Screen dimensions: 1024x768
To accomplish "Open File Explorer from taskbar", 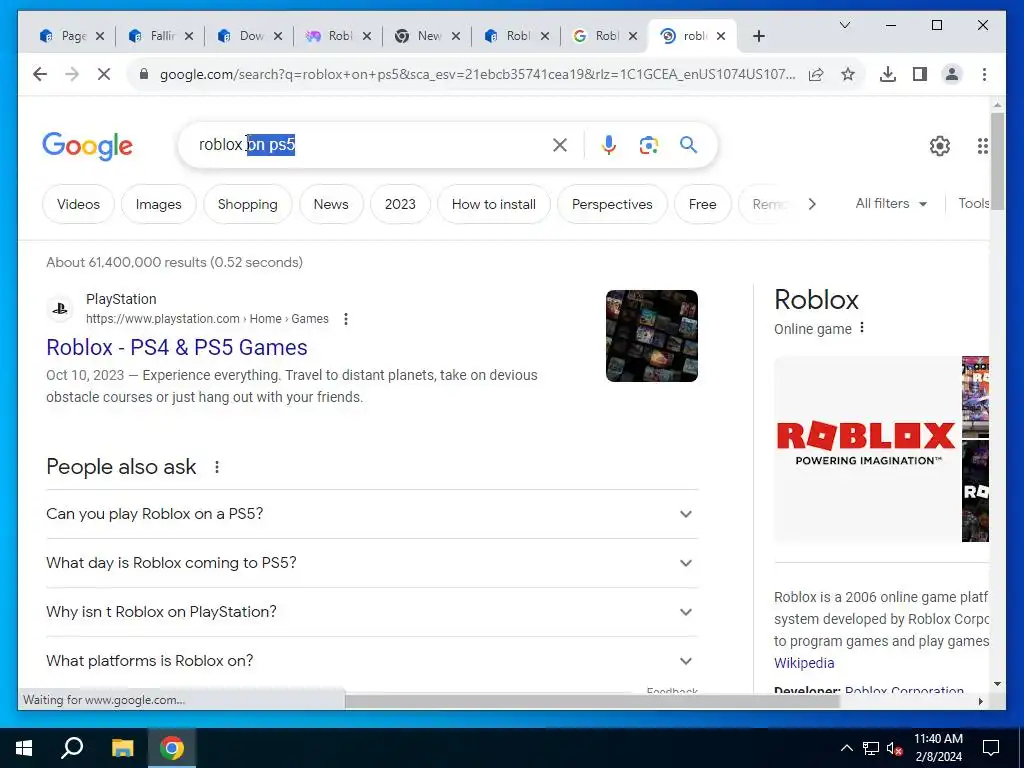I will (122, 748).
